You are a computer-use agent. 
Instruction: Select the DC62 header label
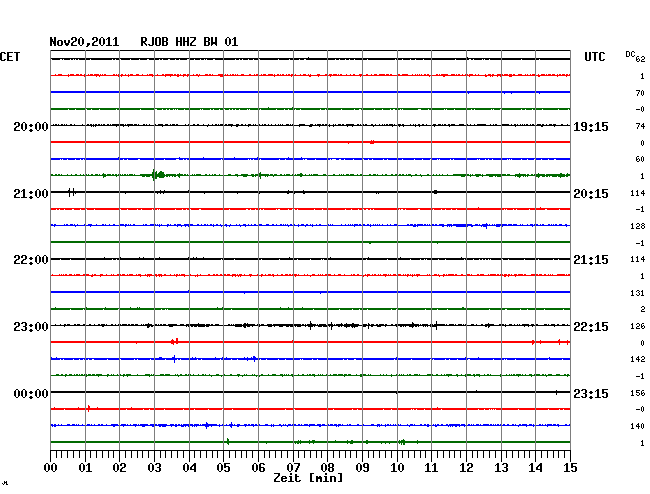click(x=635, y=56)
